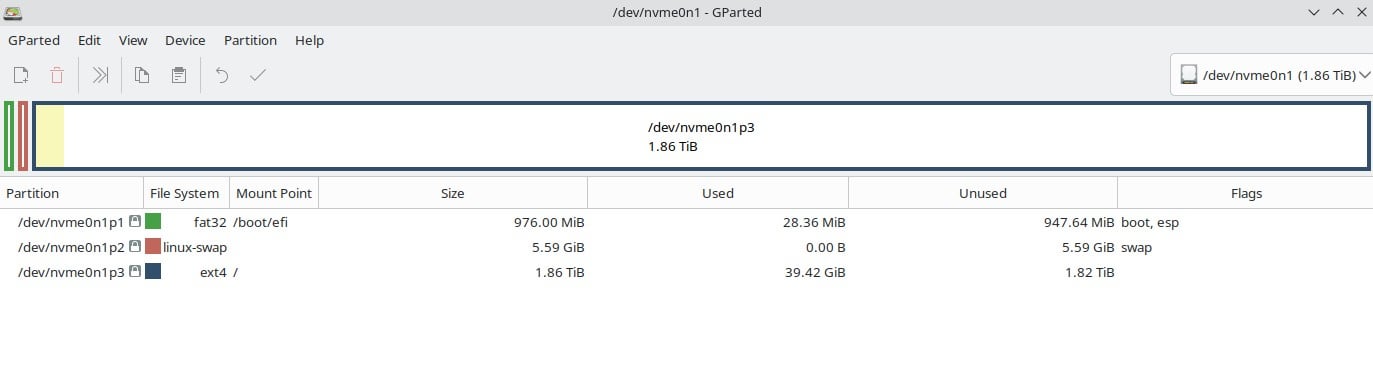Open the Partition menu

click(x=250, y=41)
